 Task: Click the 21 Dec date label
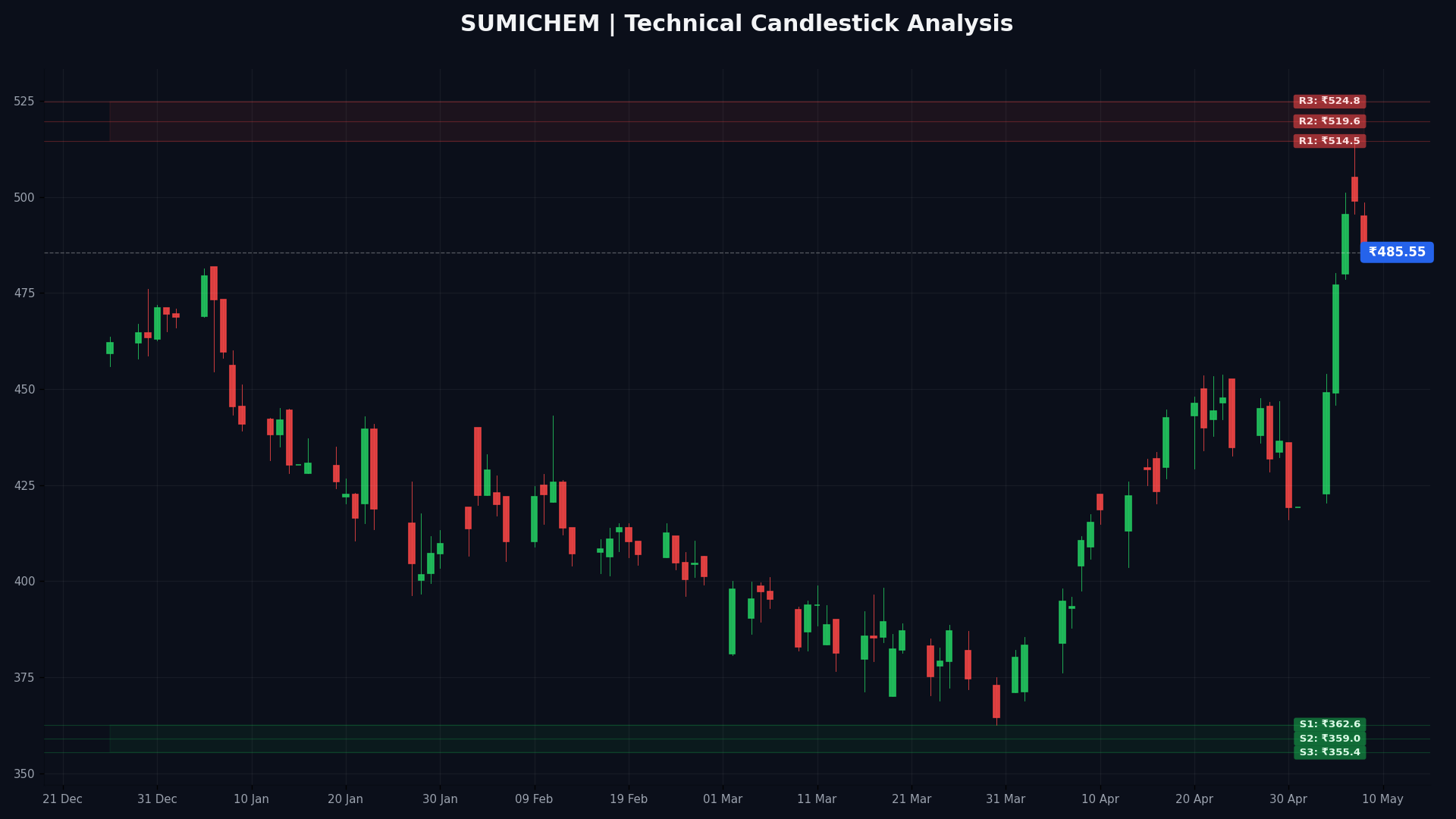(63, 799)
